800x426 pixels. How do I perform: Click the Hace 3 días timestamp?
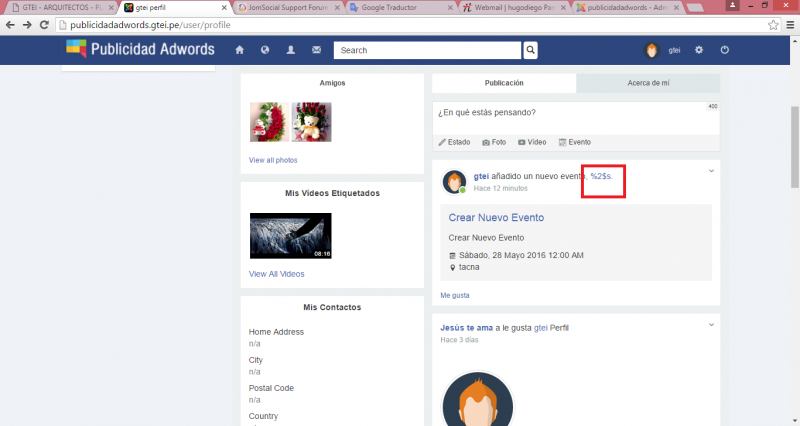click(459, 340)
